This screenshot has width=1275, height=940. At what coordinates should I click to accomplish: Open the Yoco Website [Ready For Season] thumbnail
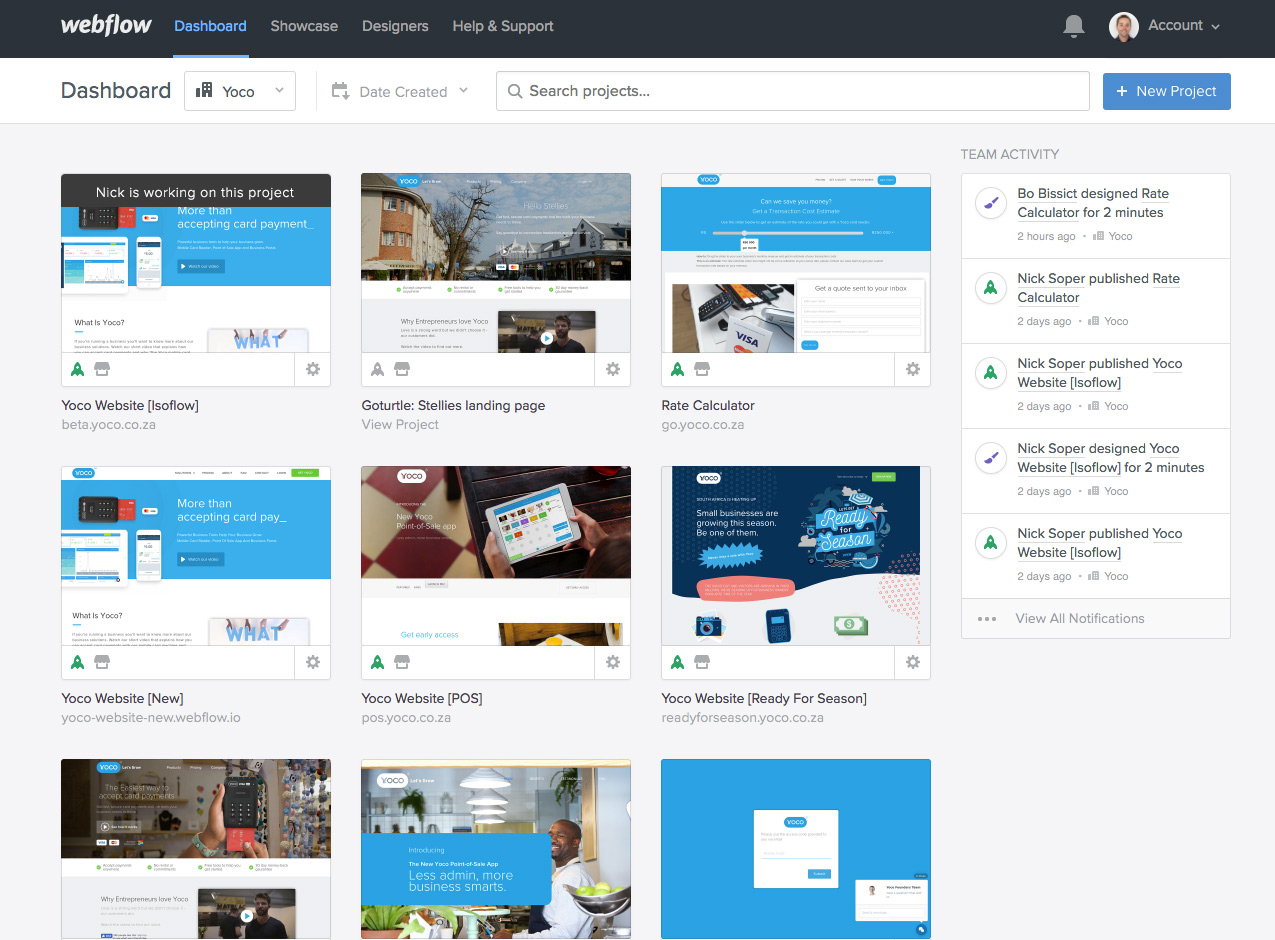tap(796, 556)
